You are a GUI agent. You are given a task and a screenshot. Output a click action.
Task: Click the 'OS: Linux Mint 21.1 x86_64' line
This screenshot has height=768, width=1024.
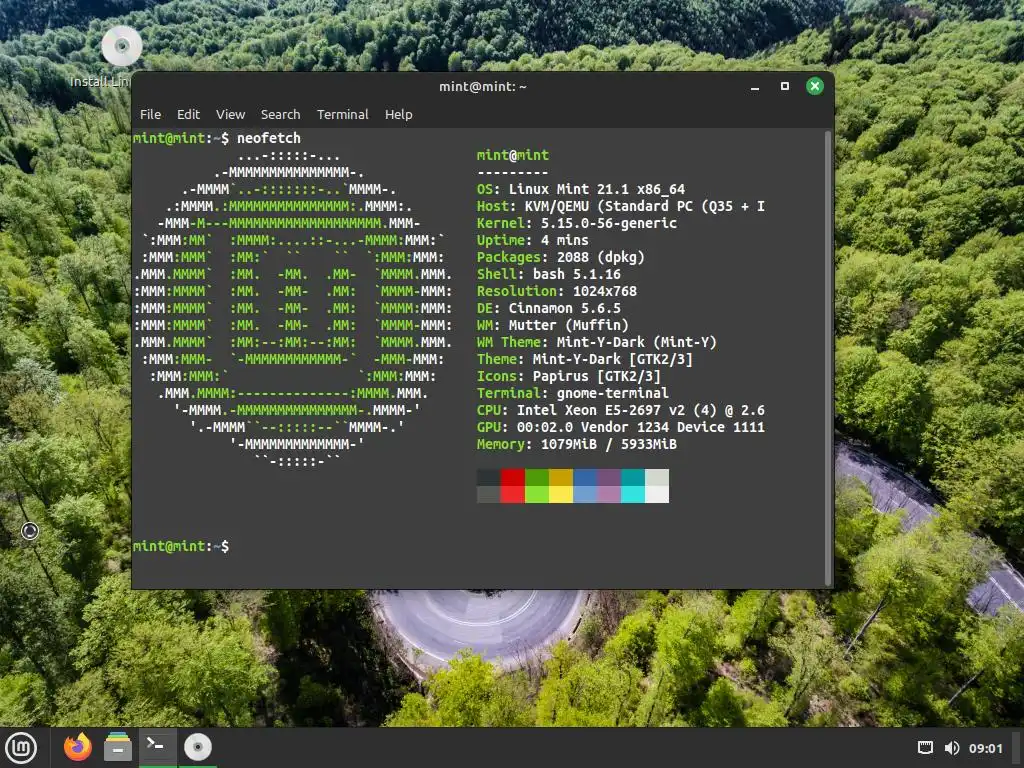(x=581, y=189)
